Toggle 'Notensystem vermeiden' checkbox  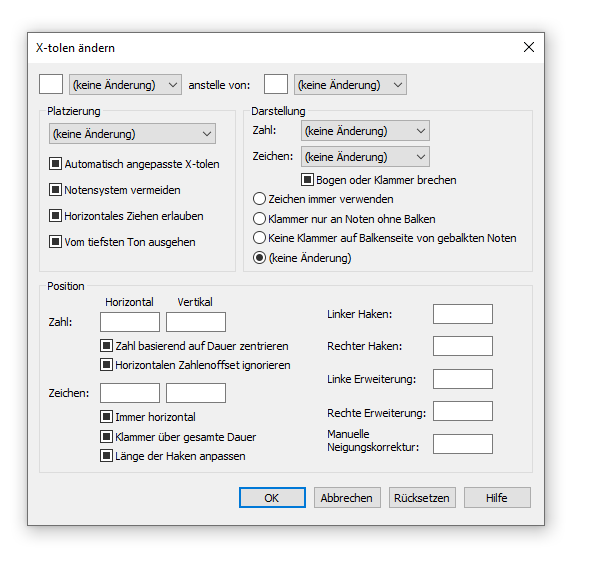coord(56,190)
